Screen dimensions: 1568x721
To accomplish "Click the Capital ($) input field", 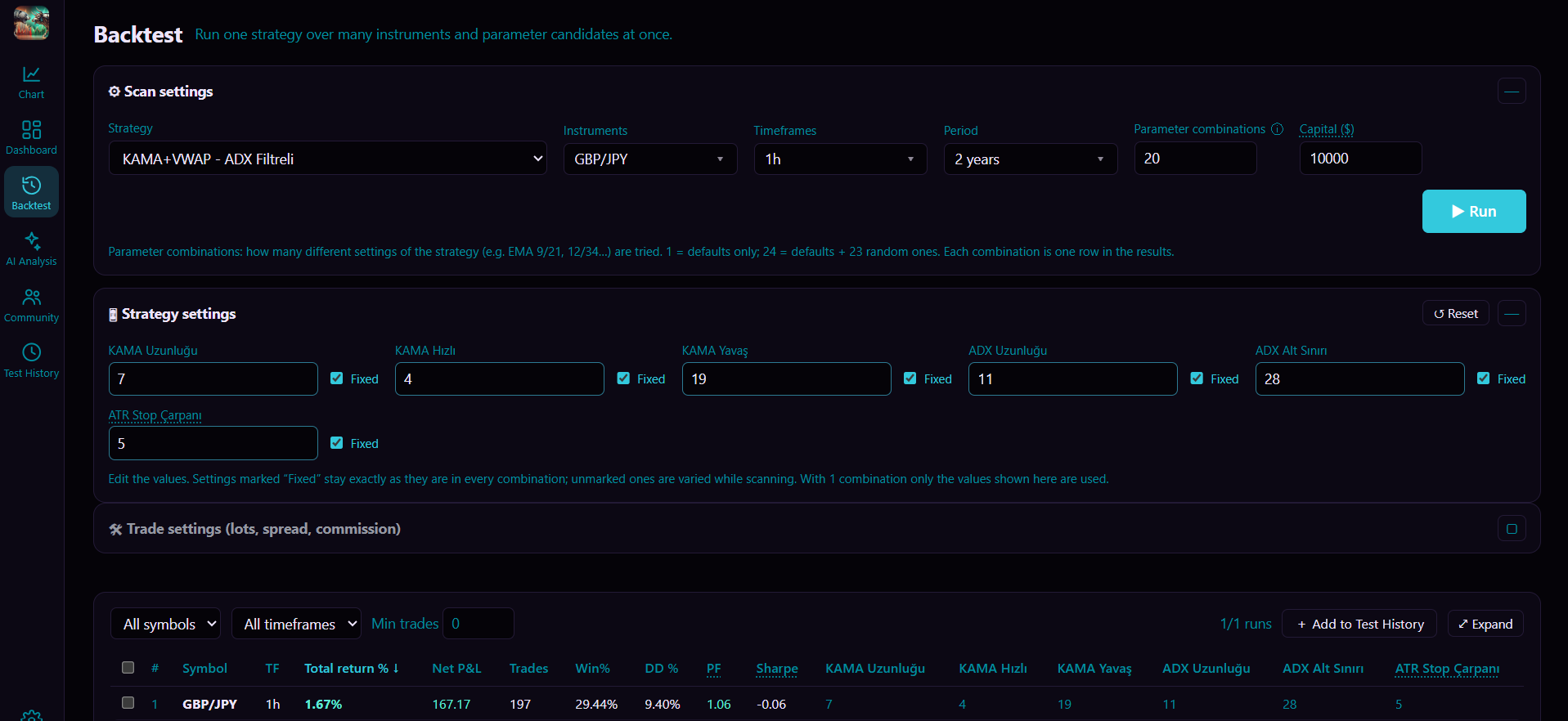I will (1360, 158).
